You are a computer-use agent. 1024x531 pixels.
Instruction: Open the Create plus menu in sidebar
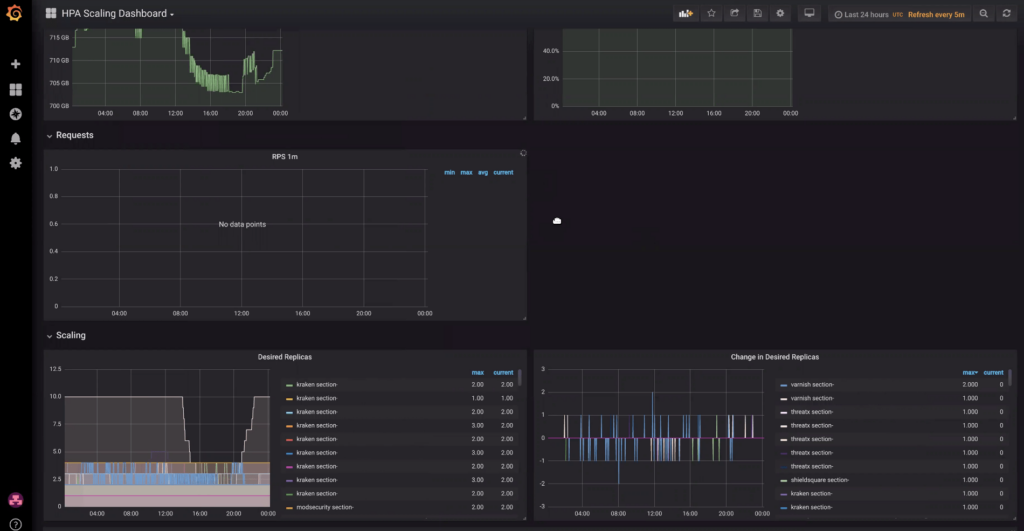(16, 64)
